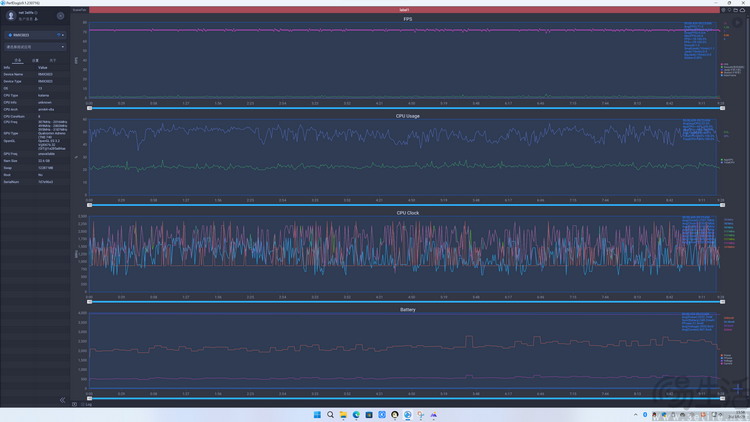750x422 pixels.
Task: Click the left handle of the CPU Clock range slider
Action: pos(89,301)
